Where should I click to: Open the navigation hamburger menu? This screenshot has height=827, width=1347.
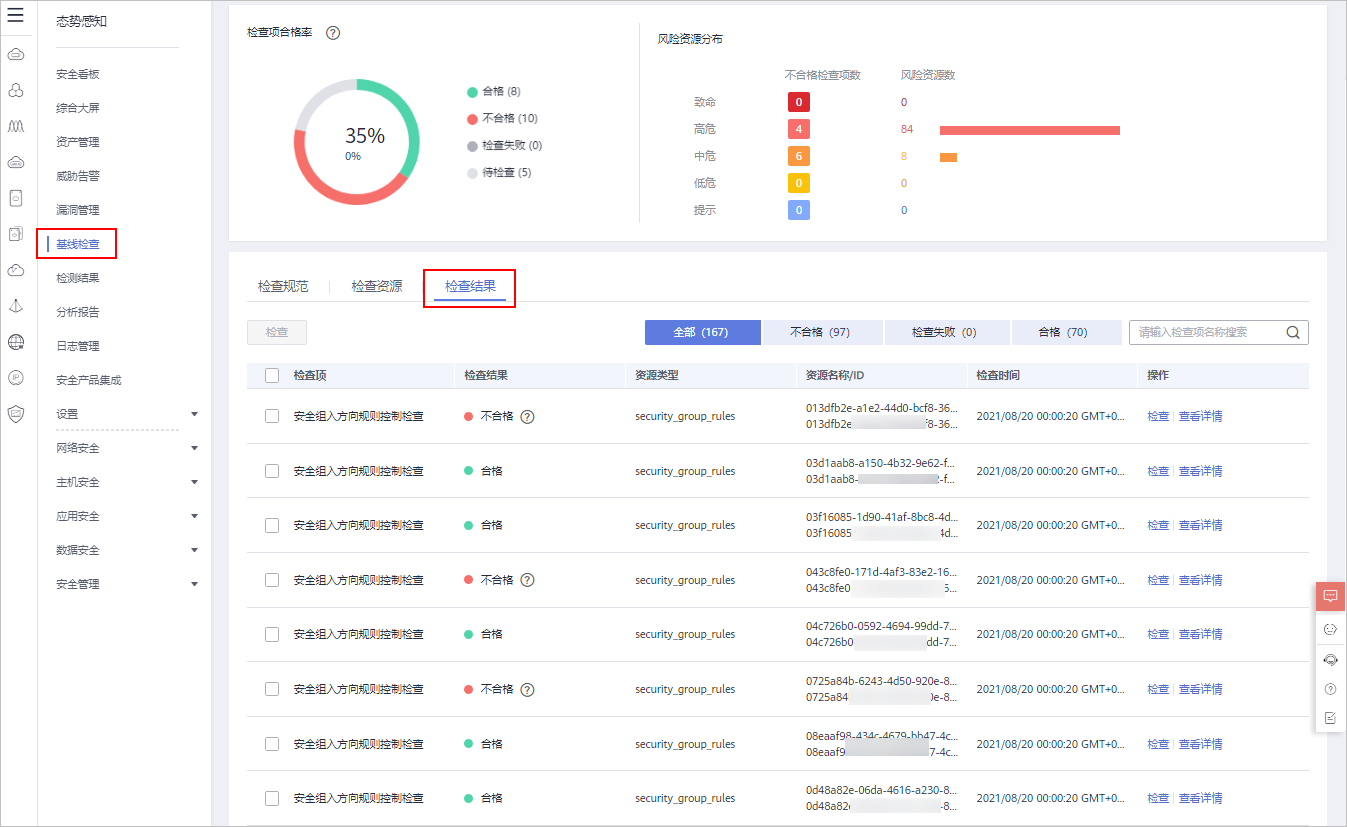pos(15,17)
